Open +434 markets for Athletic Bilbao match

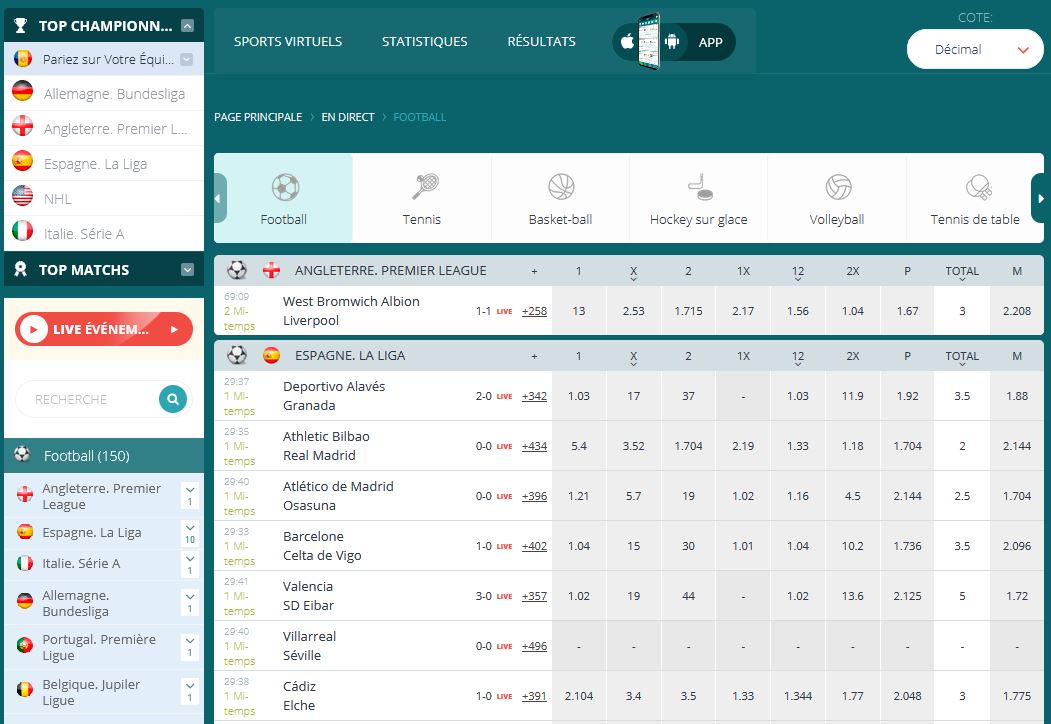[x=534, y=446]
